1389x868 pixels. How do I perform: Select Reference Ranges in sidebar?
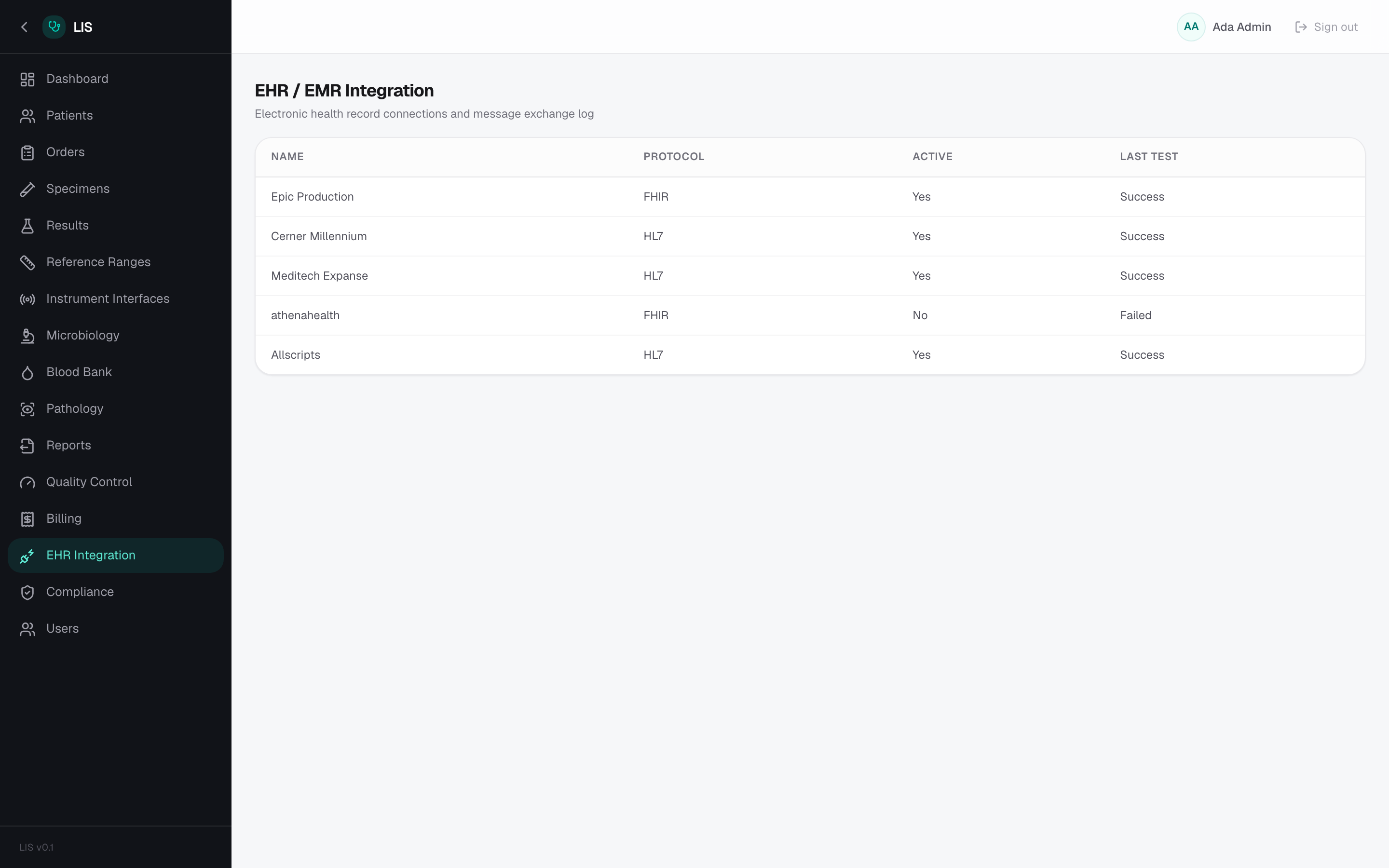(115, 262)
